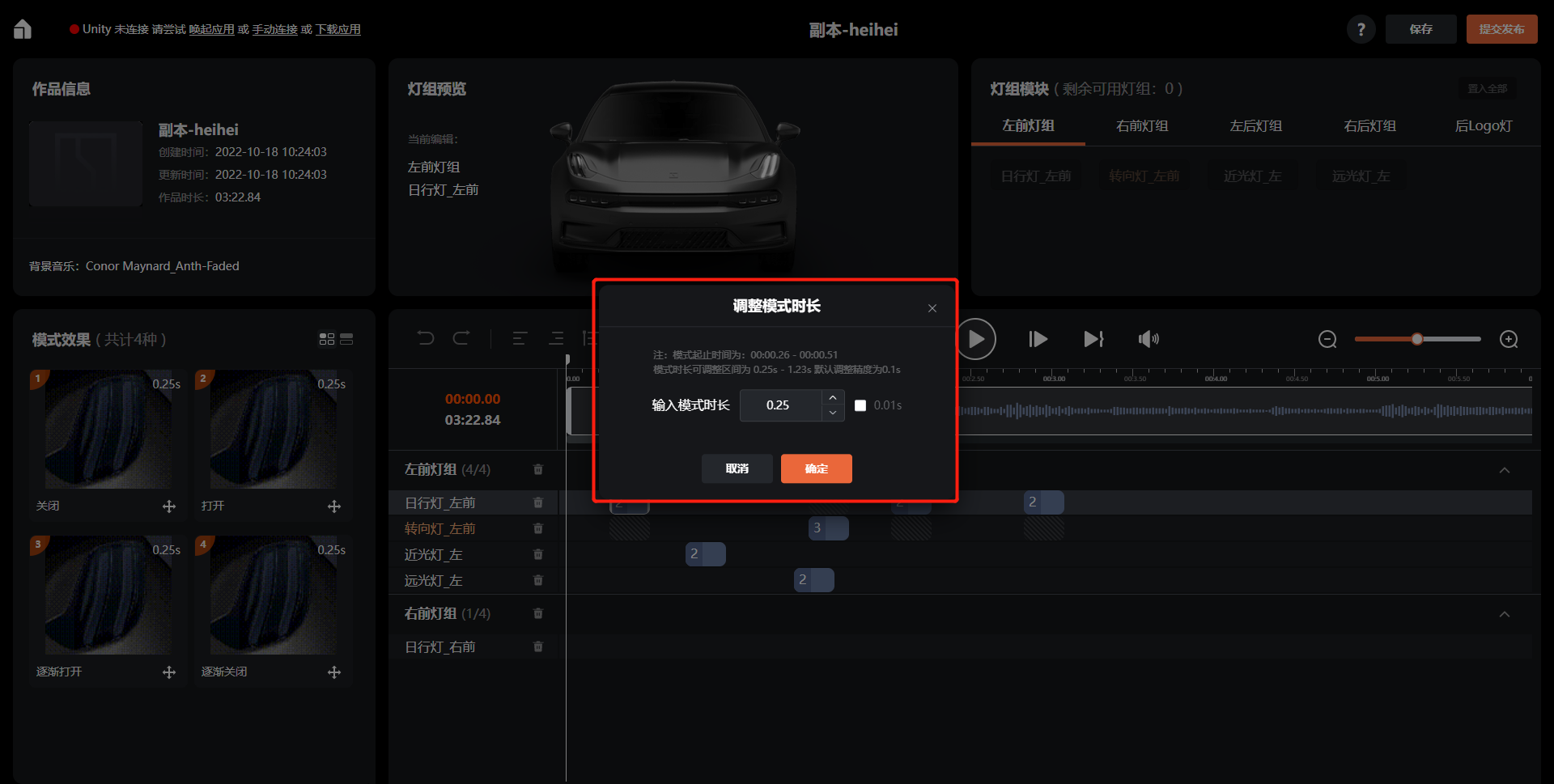Click the 下载应用 link
The image size is (1554, 784).
[338, 29]
